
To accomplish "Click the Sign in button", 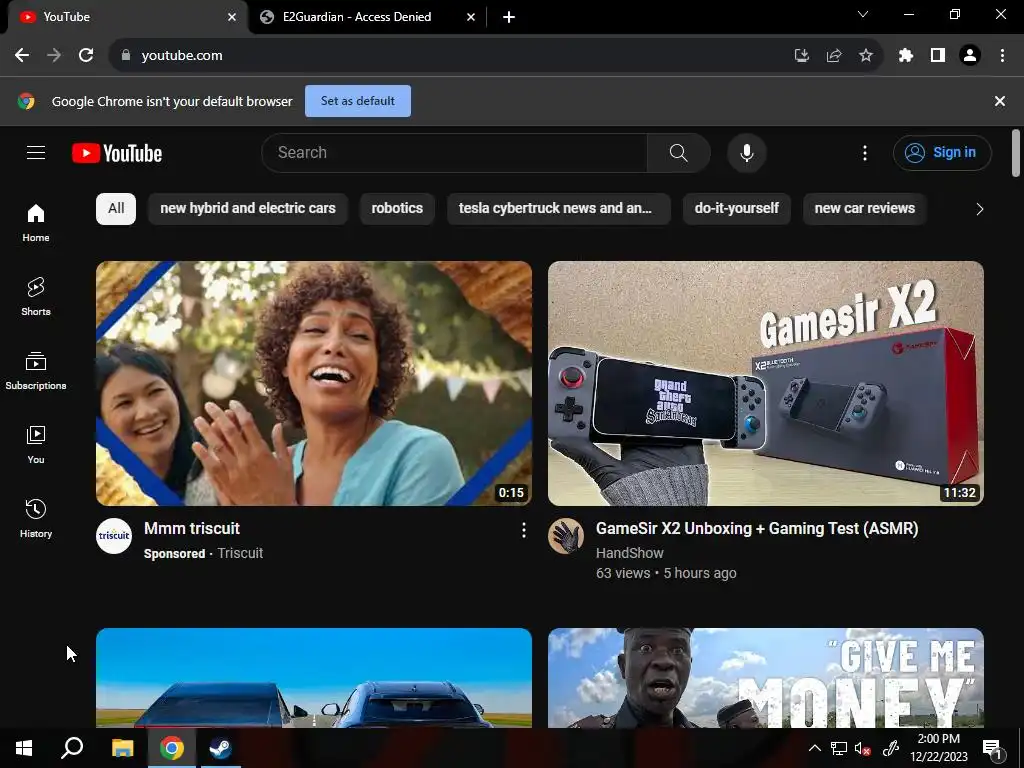I will click(x=942, y=153).
